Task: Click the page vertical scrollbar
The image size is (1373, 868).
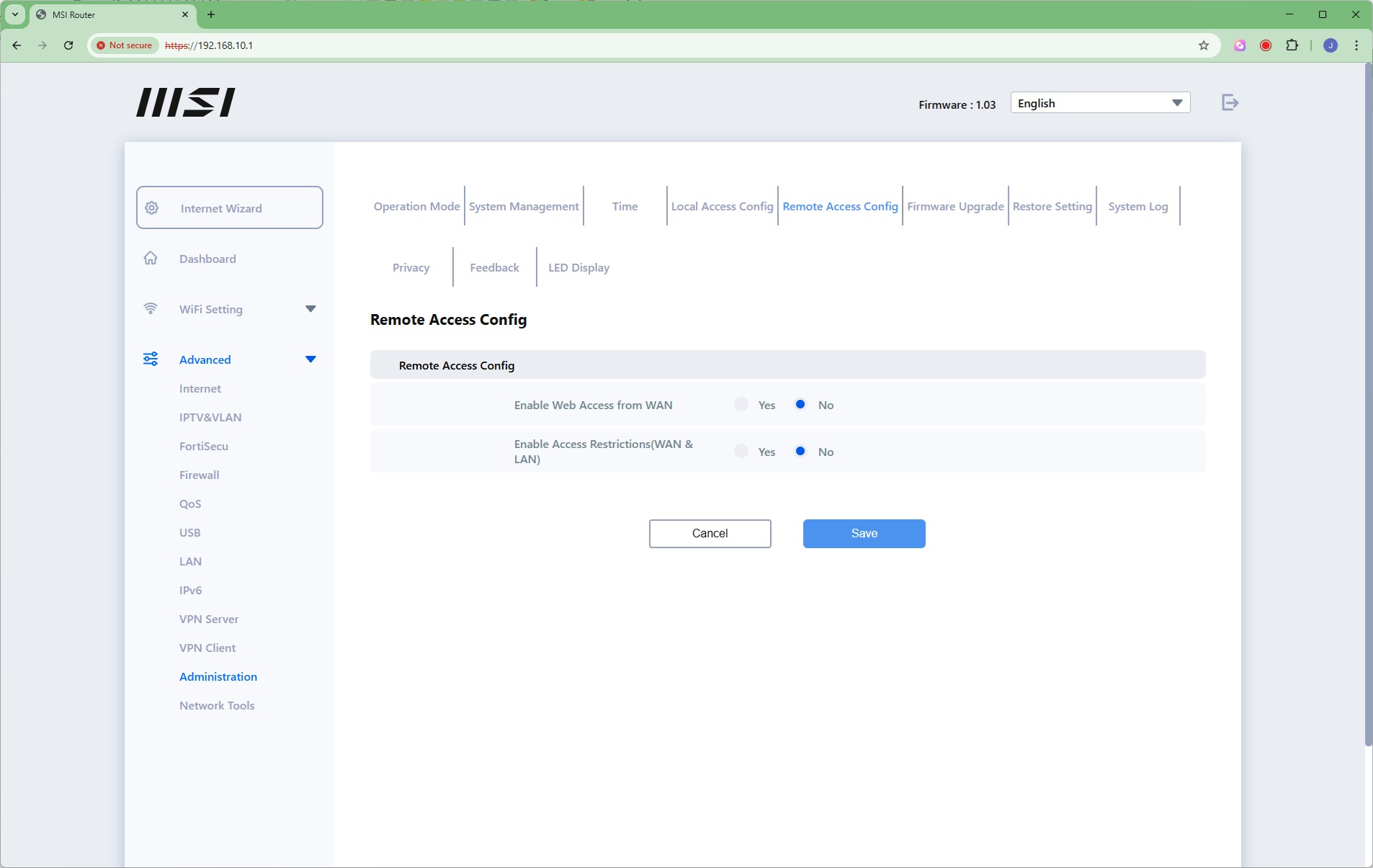Action: coord(1368,403)
